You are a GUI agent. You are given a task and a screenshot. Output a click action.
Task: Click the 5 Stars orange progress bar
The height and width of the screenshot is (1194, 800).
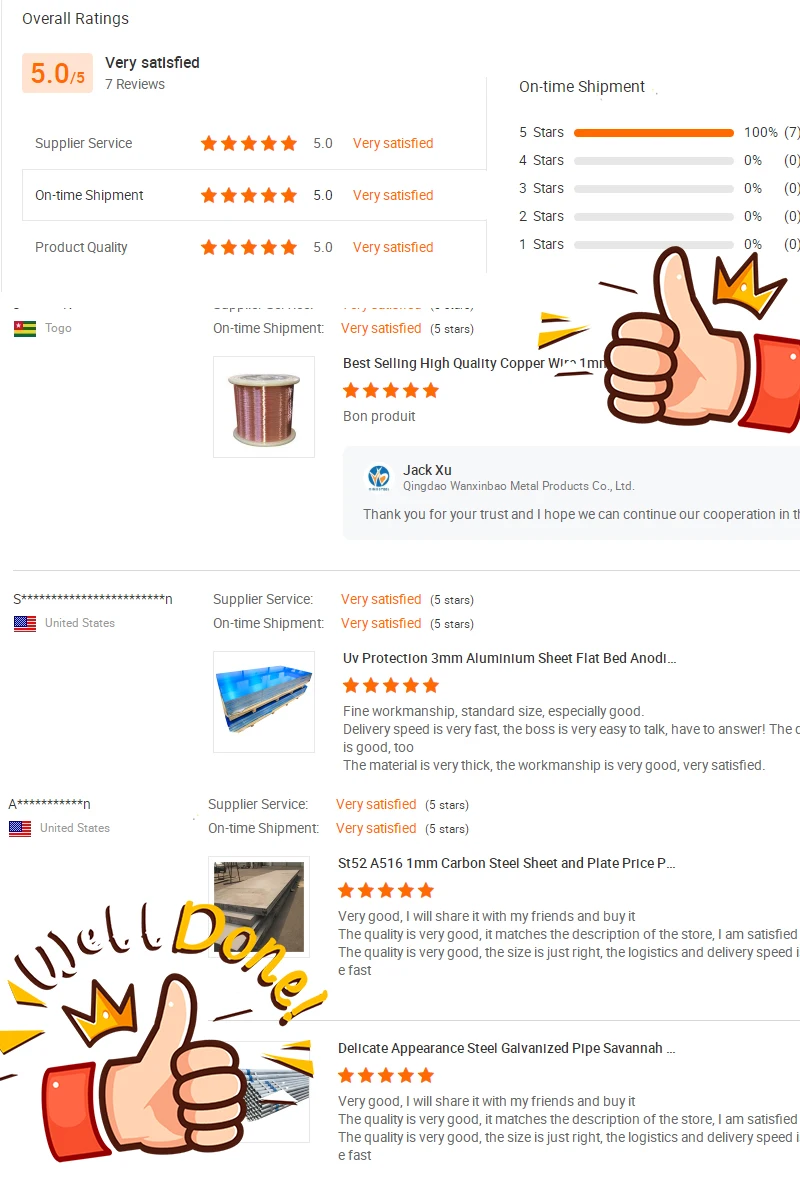[654, 132]
